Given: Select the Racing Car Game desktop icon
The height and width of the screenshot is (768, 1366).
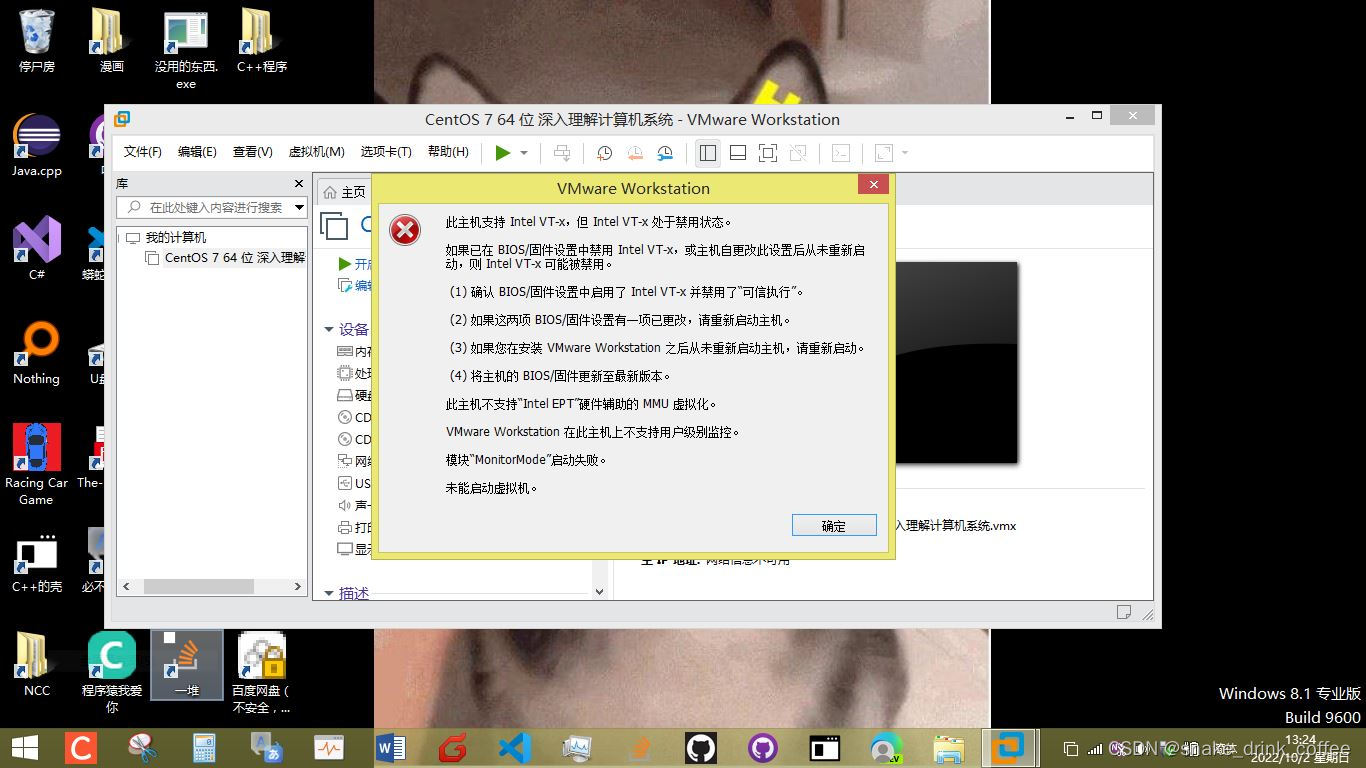Looking at the screenshot, I should click(x=37, y=465).
